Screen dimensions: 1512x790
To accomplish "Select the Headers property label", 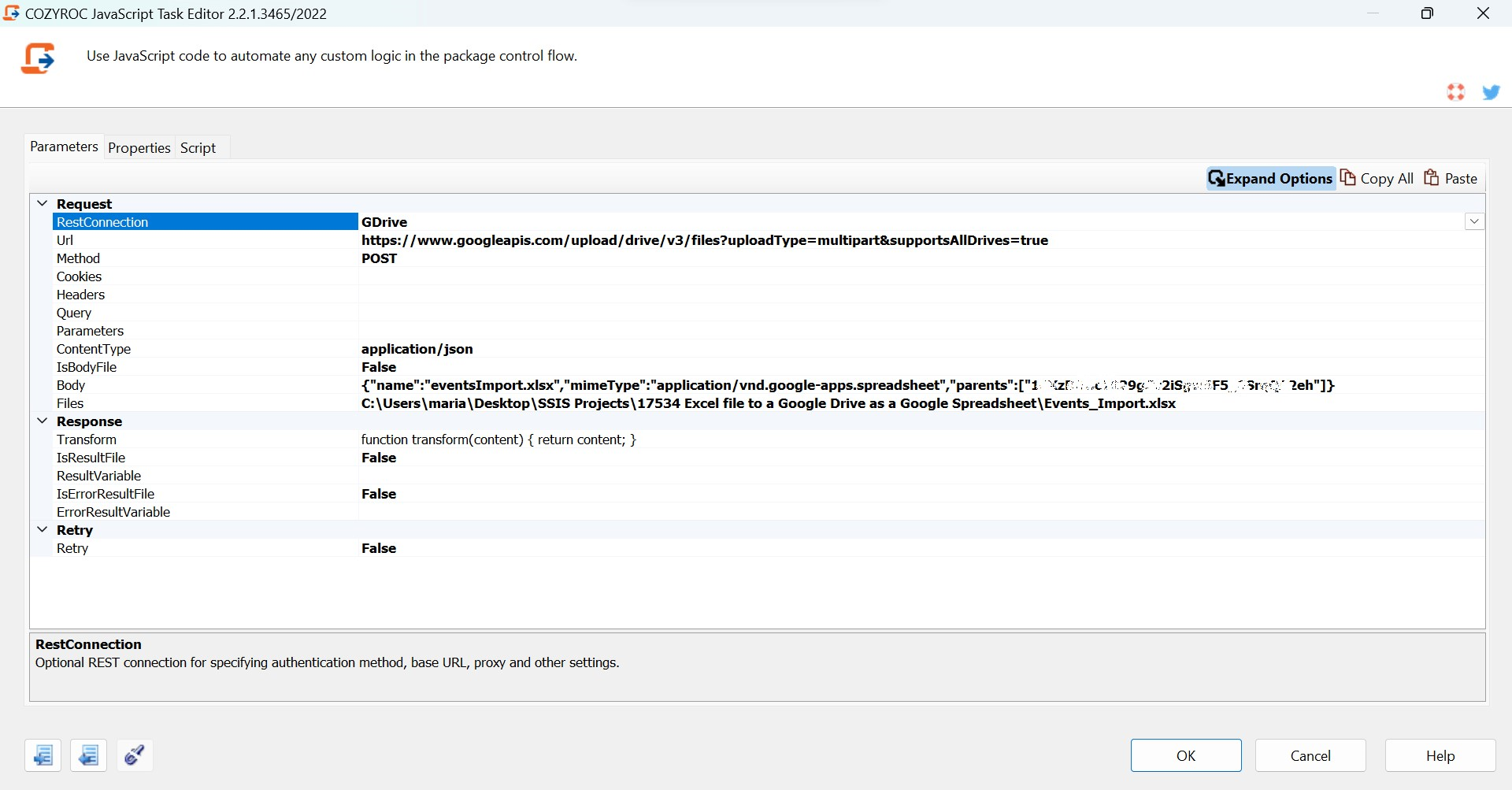I will 80,295.
